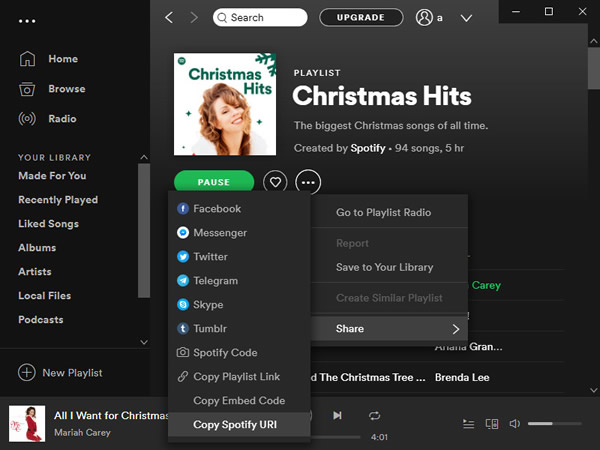Share on Twitter
The width and height of the screenshot is (600, 450).
(x=239, y=257)
